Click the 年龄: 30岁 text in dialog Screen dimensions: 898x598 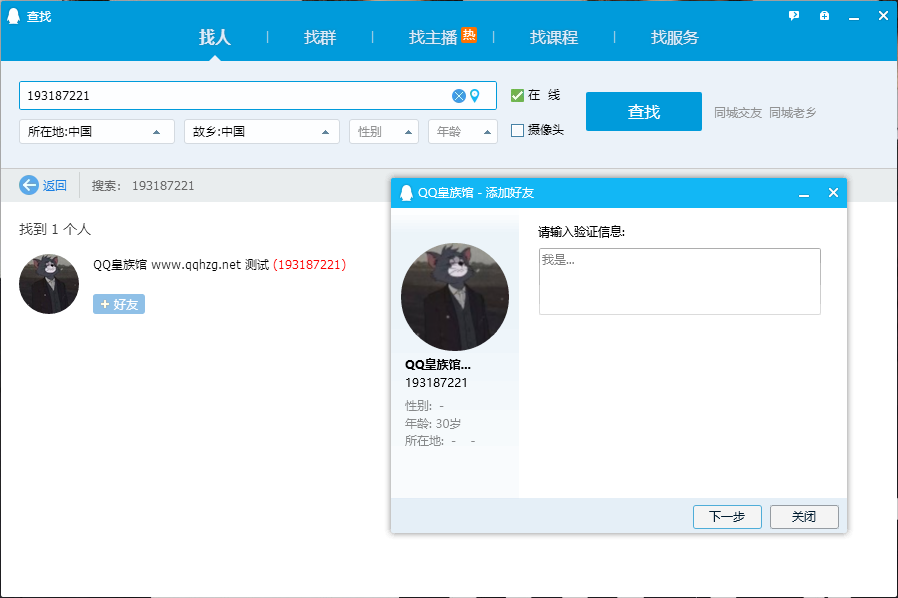433,424
